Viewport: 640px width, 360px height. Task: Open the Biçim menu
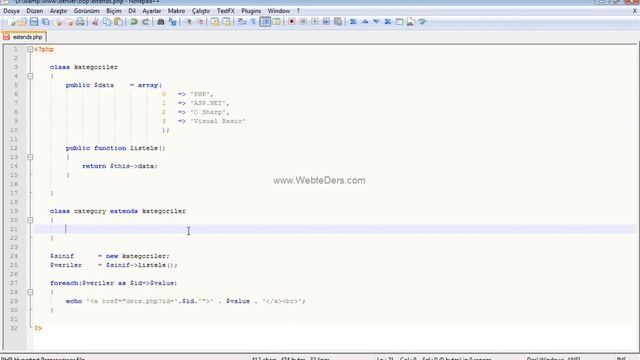pos(114,11)
